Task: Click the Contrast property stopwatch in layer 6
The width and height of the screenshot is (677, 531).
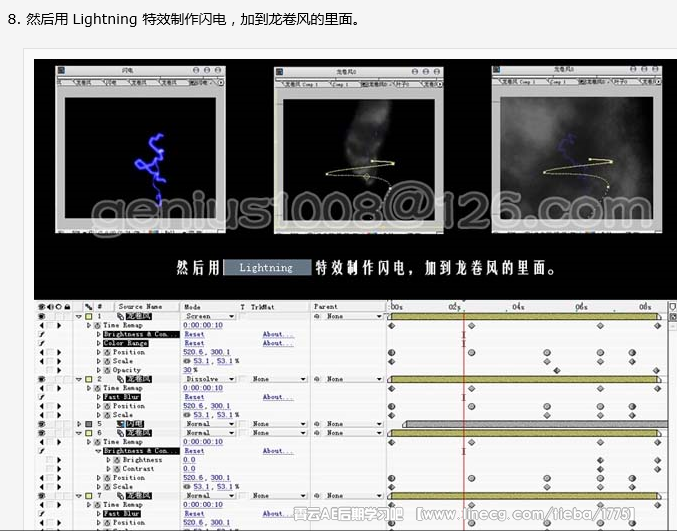Action: (x=117, y=469)
